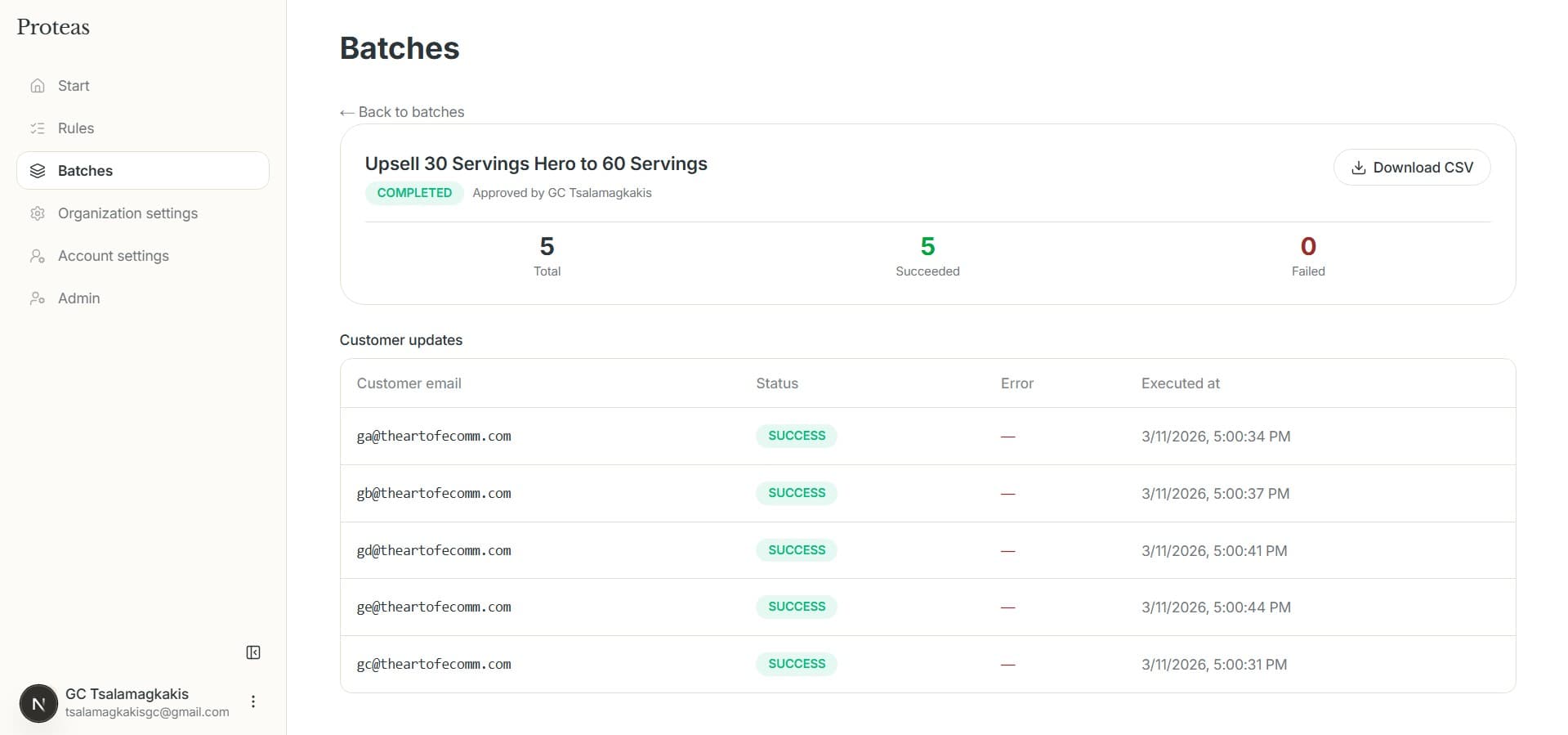1568x735 pixels.
Task: Click timestamp 3/11/2026, 5:00:37 PM
Action: pyautogui.click(x=1215, y=494)
